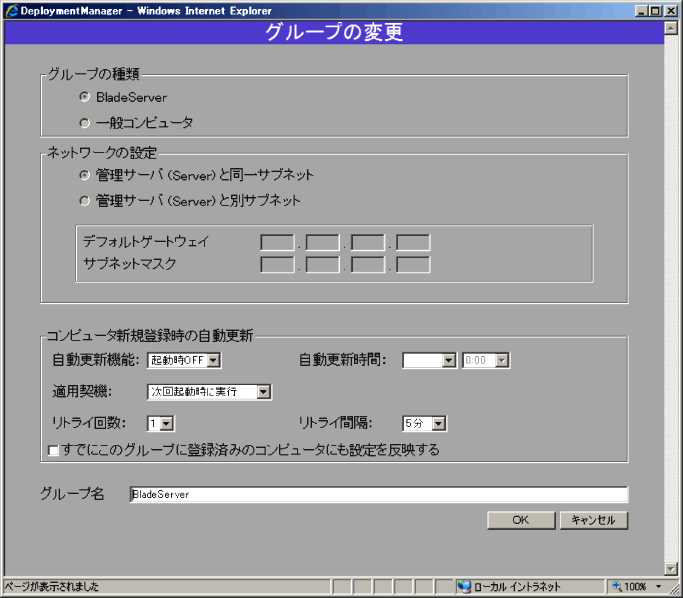Click the ページが表示されました status text

[52, 587]
